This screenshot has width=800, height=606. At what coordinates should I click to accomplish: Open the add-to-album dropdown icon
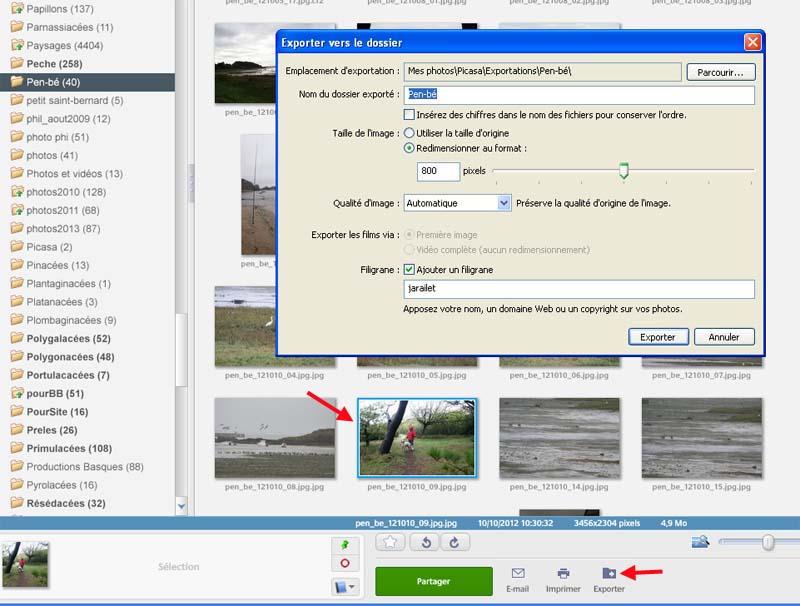pyautogui.click(x=345, y=587)
